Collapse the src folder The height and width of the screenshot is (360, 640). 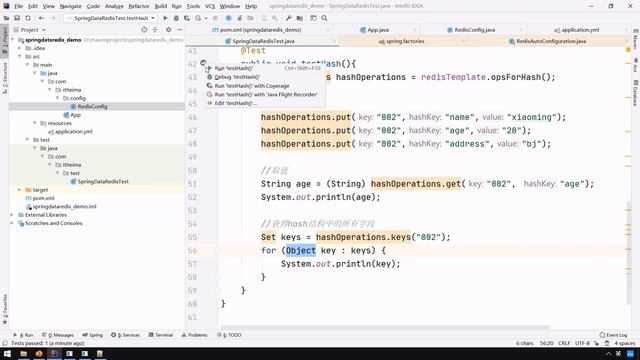[20, 56]
